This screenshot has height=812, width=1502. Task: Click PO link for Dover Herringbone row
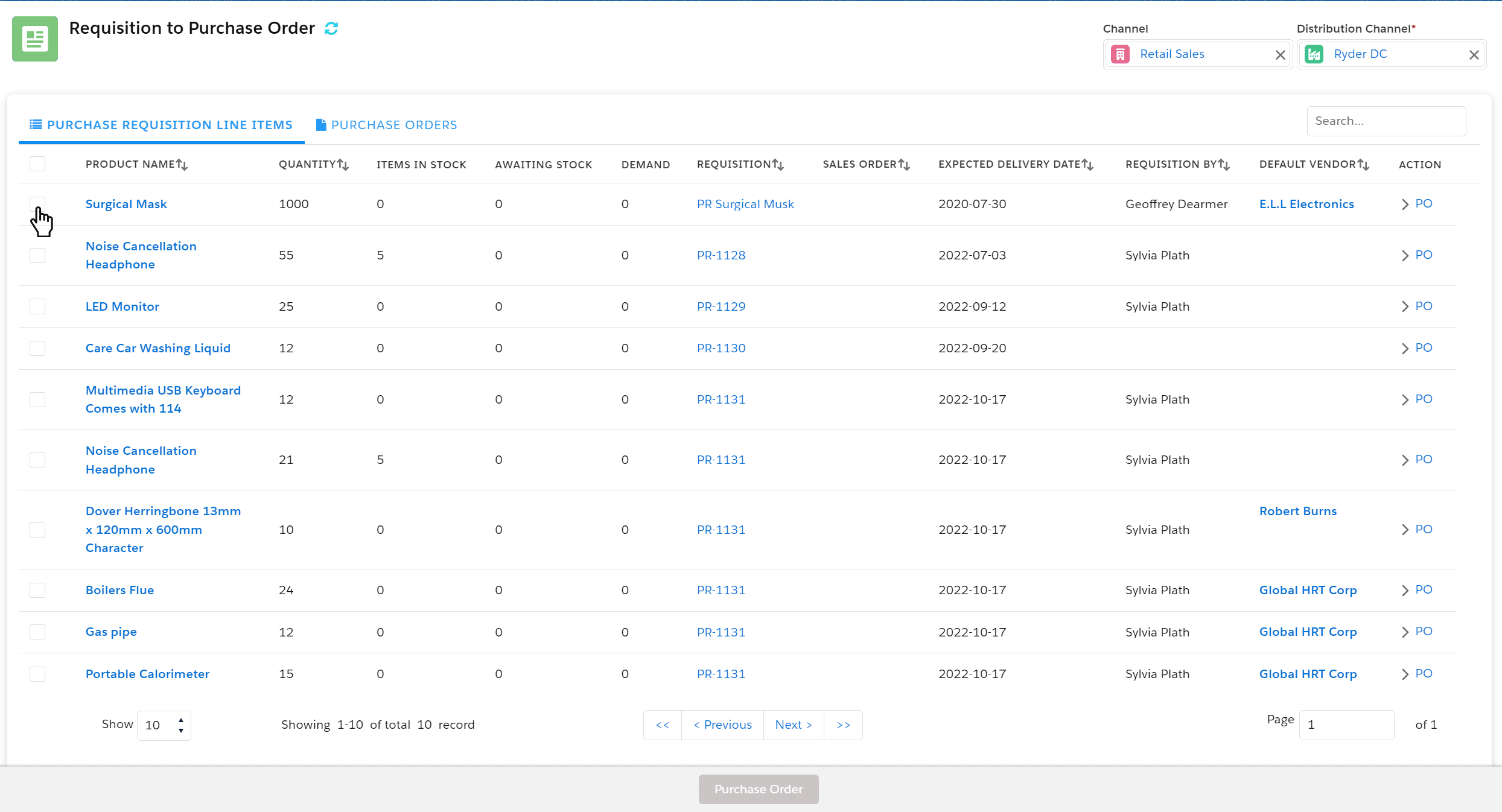tap(1424, 529)
